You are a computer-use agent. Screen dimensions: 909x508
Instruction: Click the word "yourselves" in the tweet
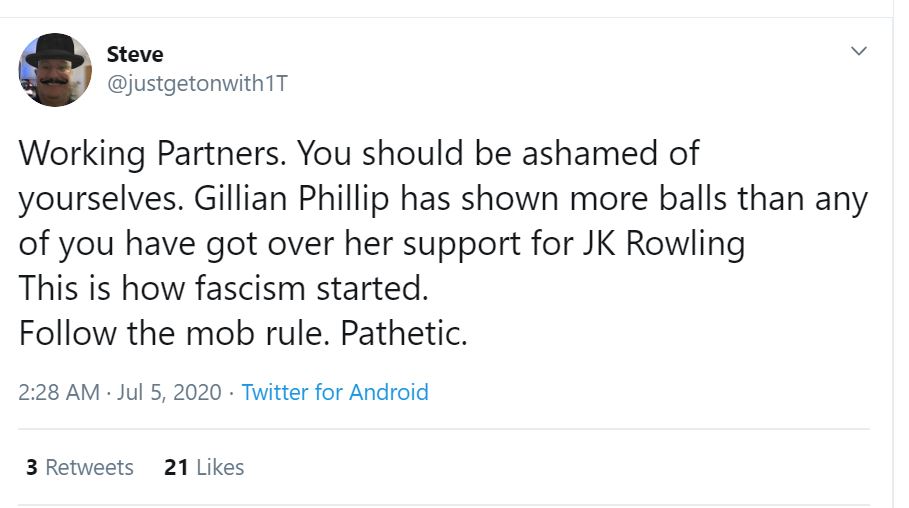pos(94,199)
